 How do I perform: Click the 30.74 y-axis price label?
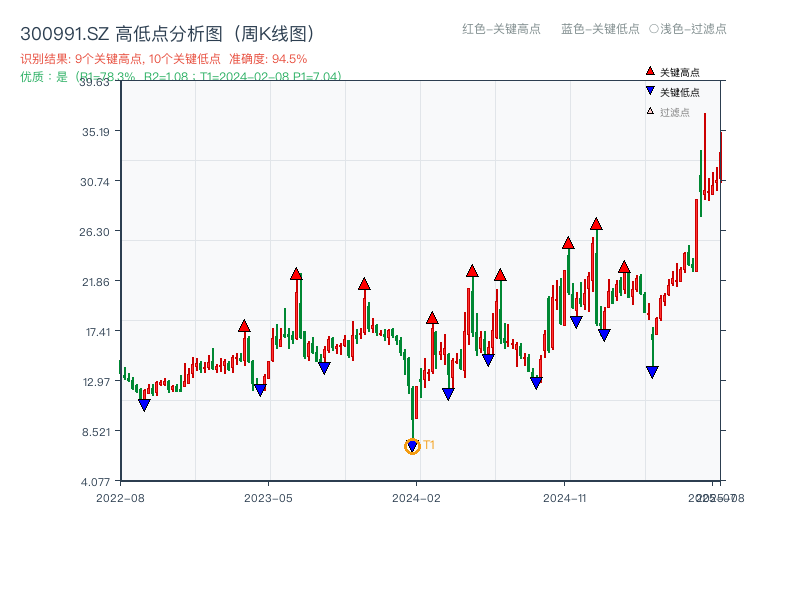[95, 182]
